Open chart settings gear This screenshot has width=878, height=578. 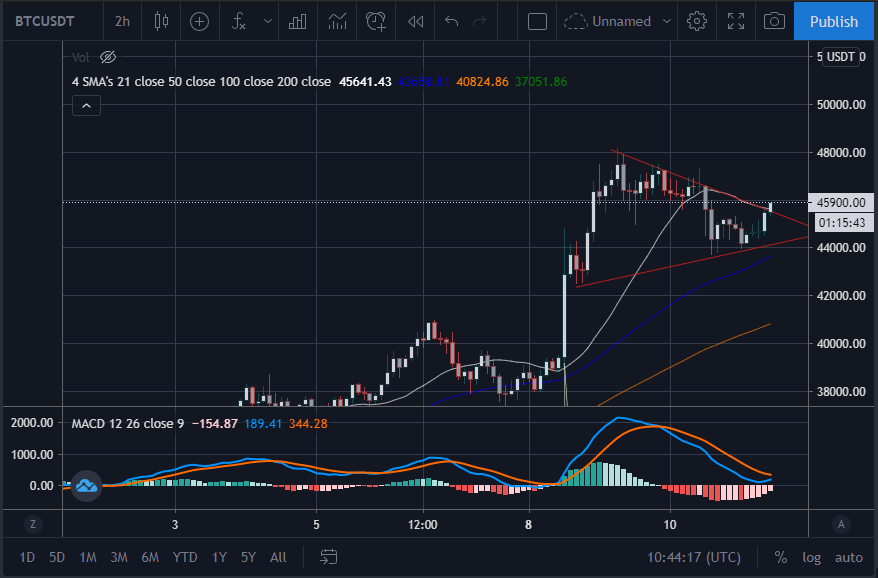697,21
